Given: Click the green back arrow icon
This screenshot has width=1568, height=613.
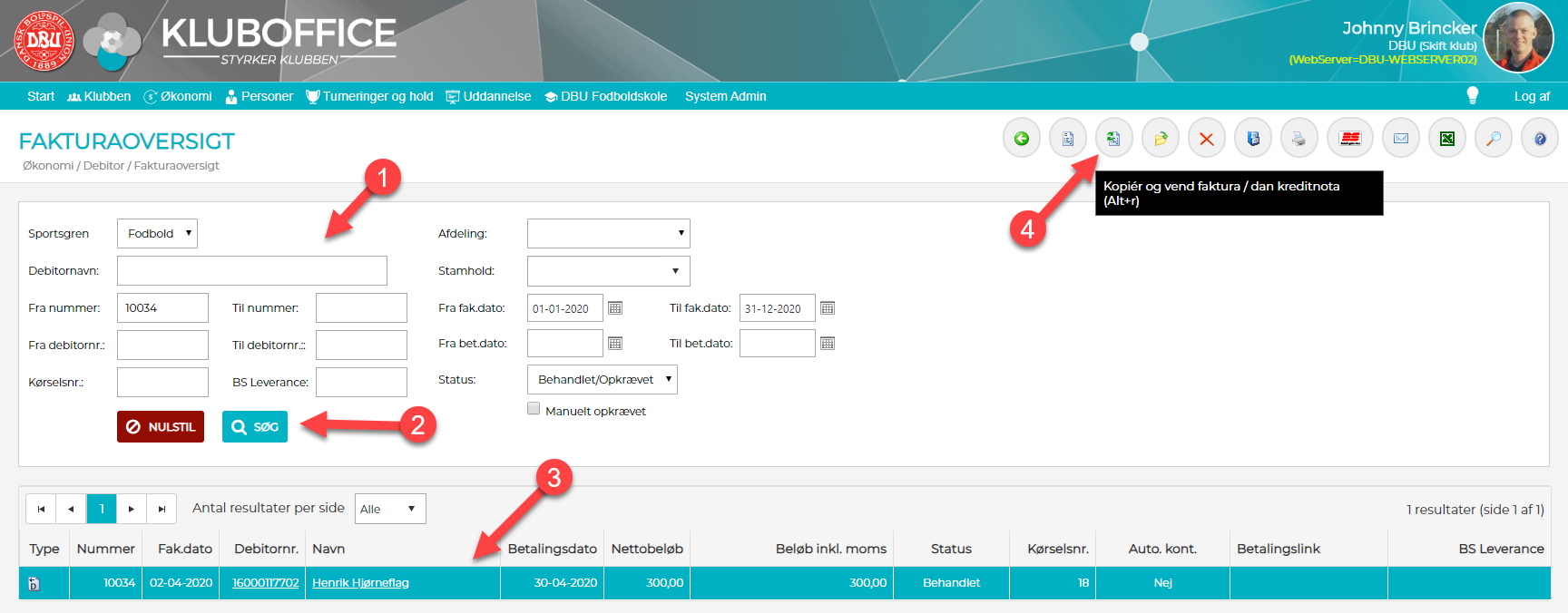Looking at the screenshot, I should click(1021, 139).
